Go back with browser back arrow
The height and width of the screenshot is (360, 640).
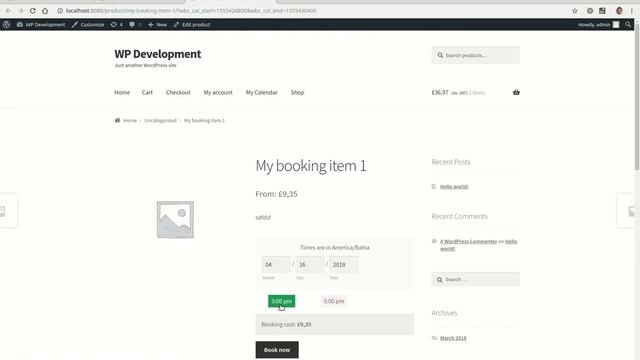point(8,11)
